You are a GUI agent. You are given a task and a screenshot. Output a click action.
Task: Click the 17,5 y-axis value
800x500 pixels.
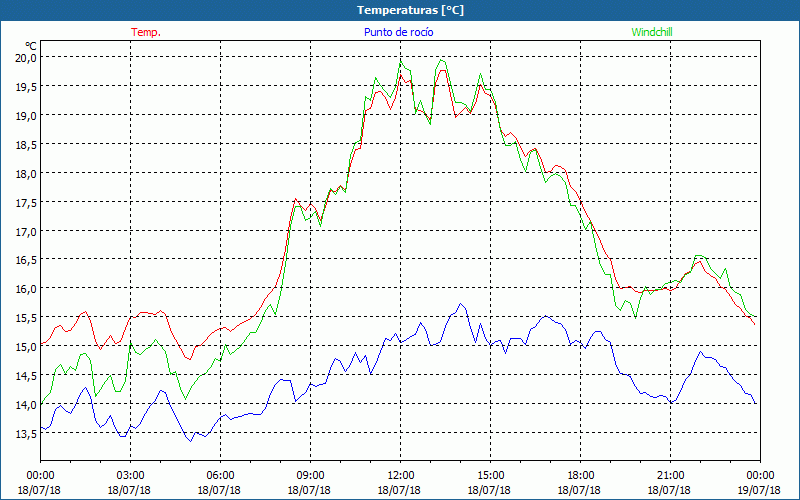[26, 203]
